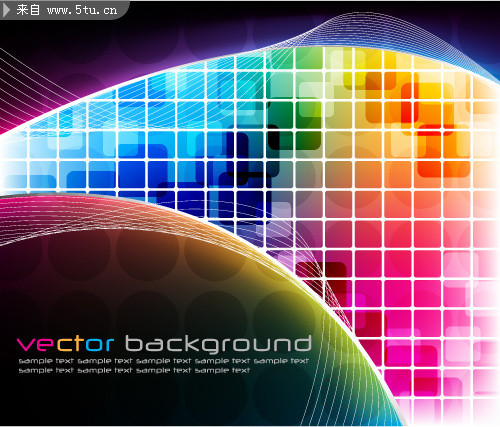Click the blue letter r in vector
The image size is (500, 427).
pyautogui.click(x=108, y=345)
